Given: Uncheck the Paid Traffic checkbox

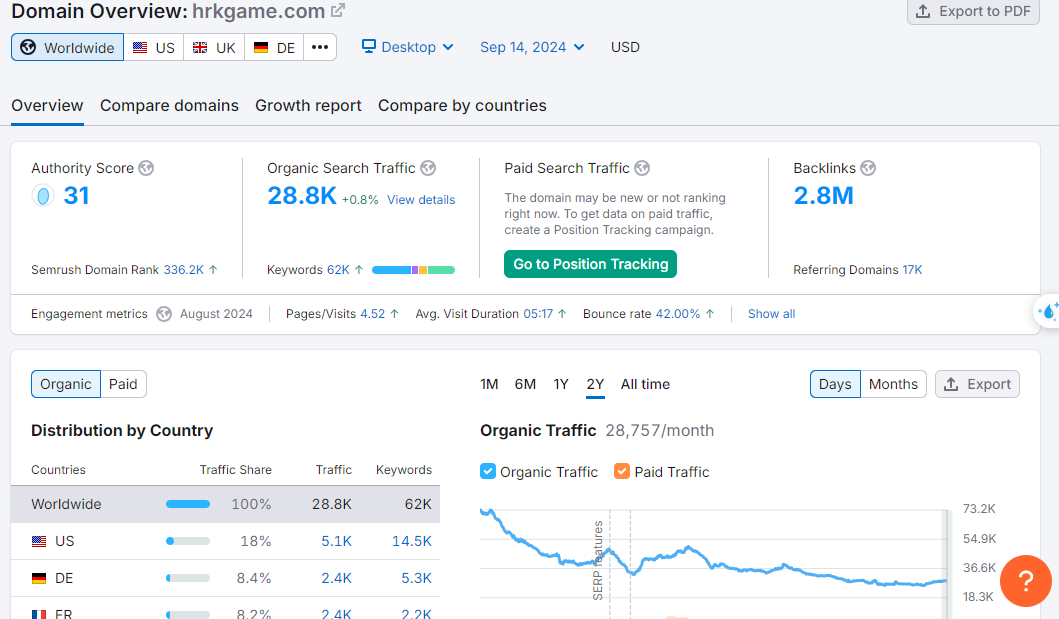Looking at the screenshot, I should [622, 471].
